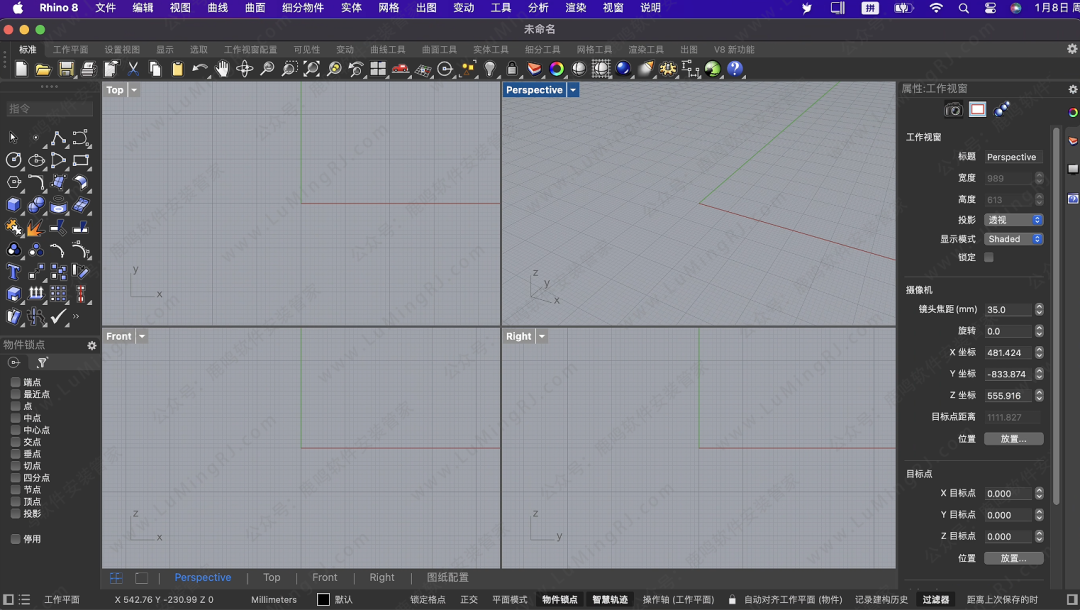Open the 投影 projection dropdown

tap(1014, 219)
